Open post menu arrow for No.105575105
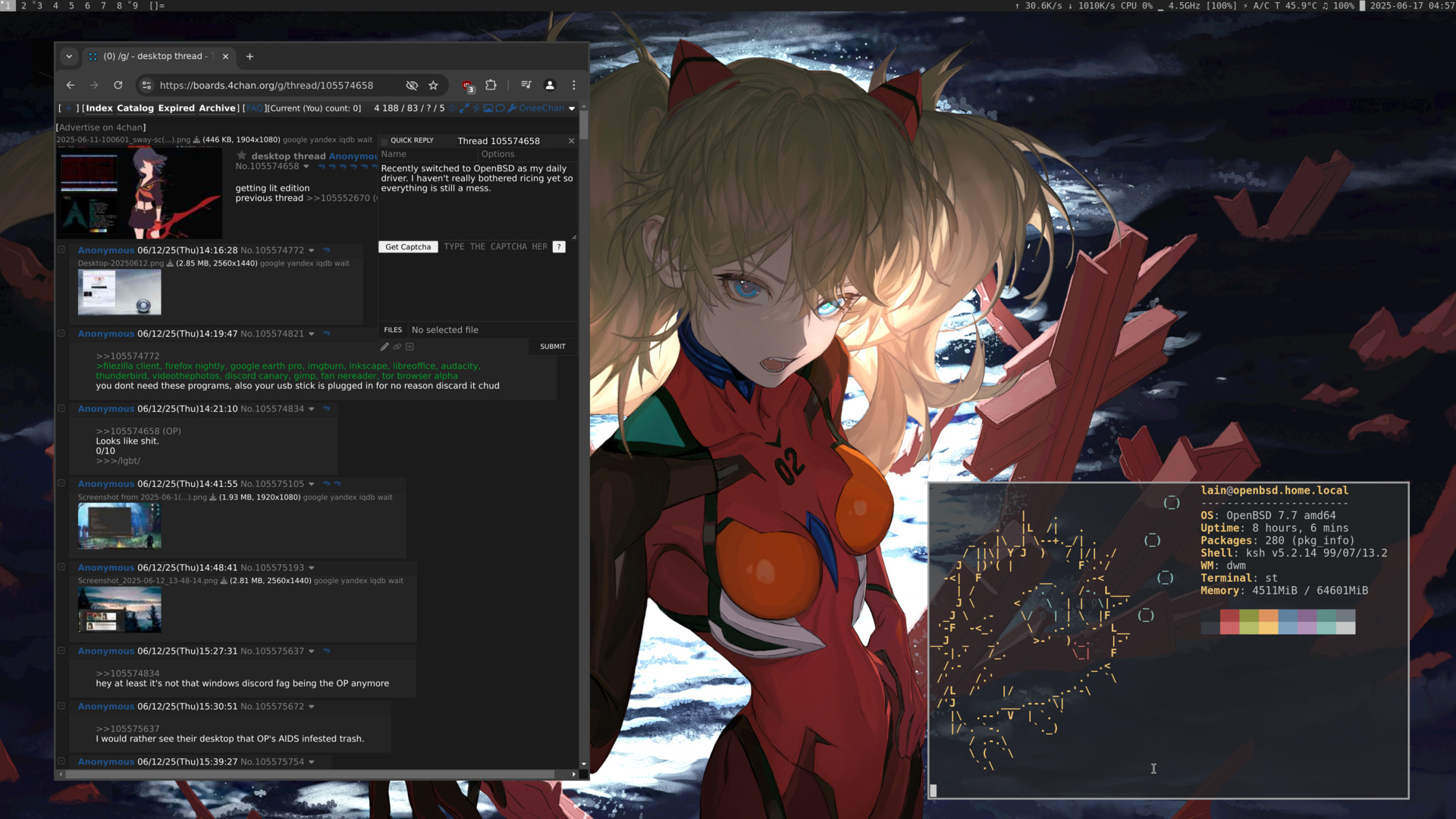This screenshot has width=1456, height=819. (311, 484)
